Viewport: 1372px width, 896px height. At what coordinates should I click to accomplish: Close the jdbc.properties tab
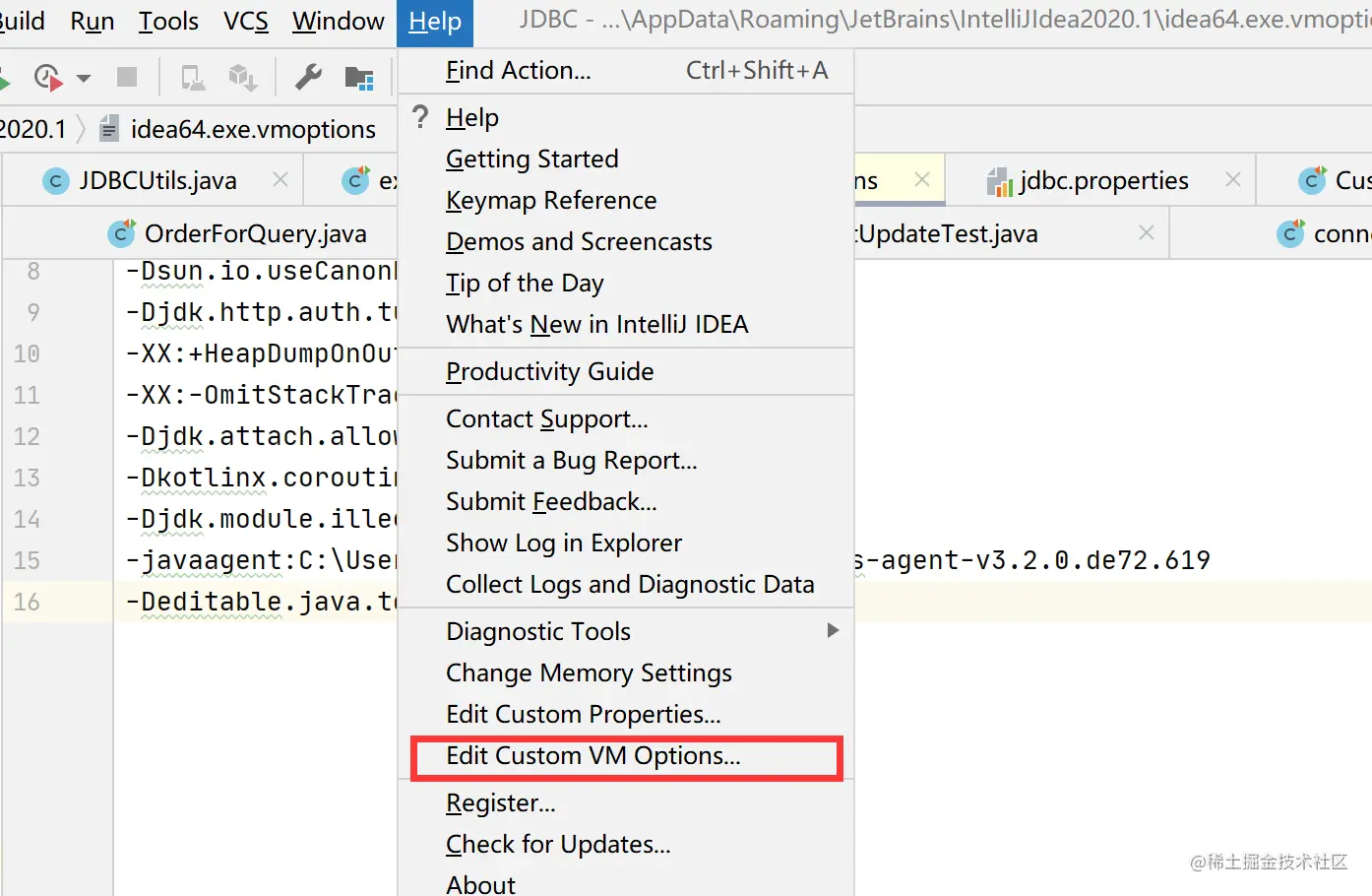coord(1232,179)
